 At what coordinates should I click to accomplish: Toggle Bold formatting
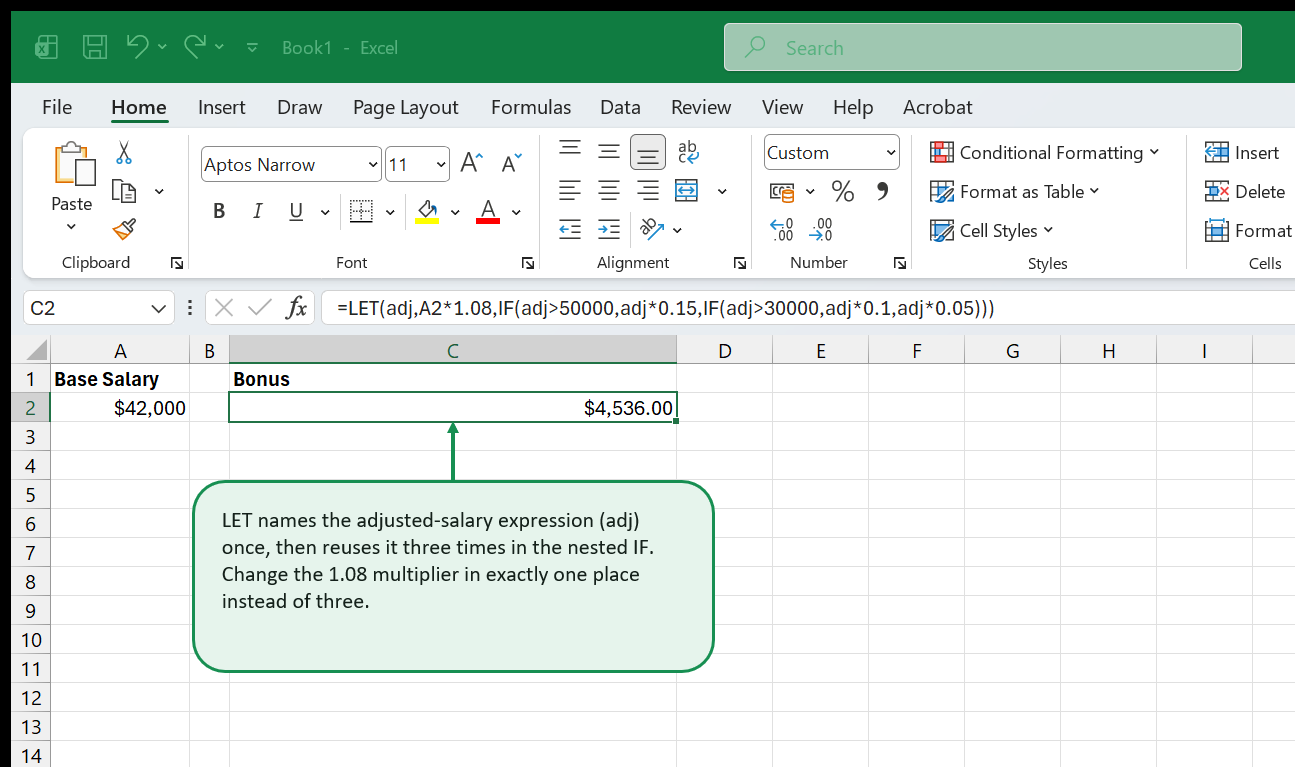219,211
